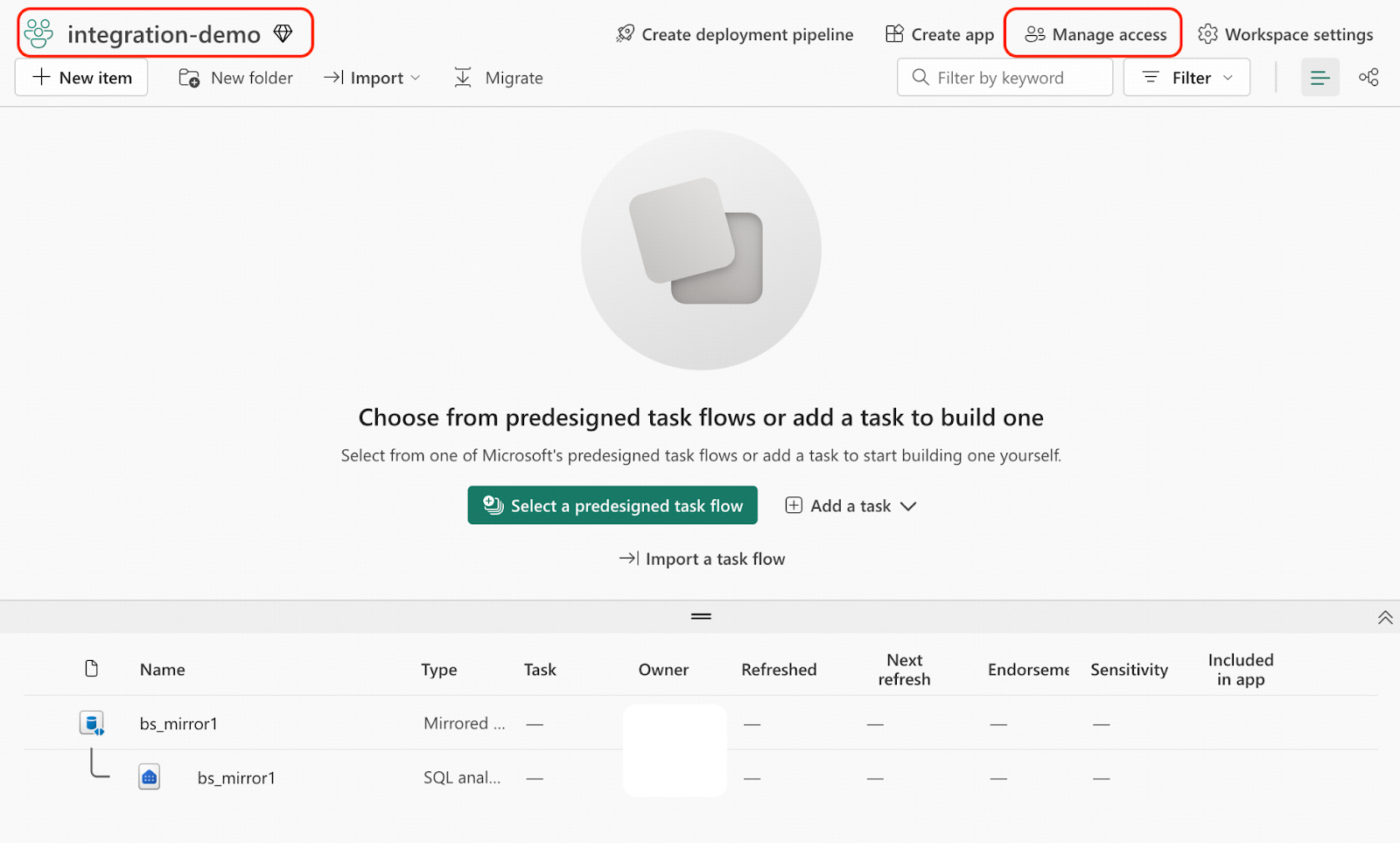This screenshot has width=1400, height=843.
Task: Click the bs_mirror1 mirrored database icon
Action: (x=92, y=723)
